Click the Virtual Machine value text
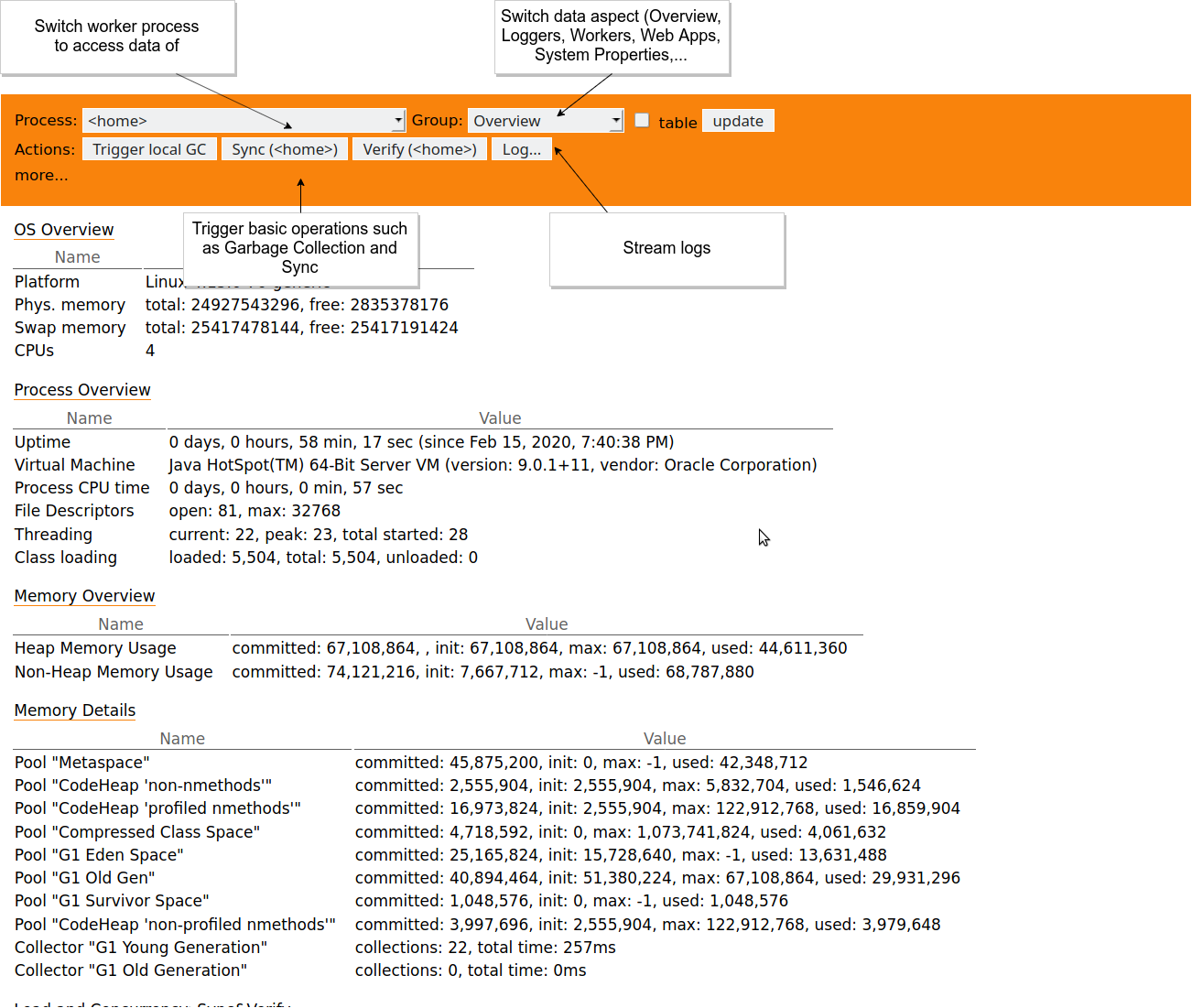Image resolution: width=1192 pixels, height=1008 pixels. [x=493, y=465]
